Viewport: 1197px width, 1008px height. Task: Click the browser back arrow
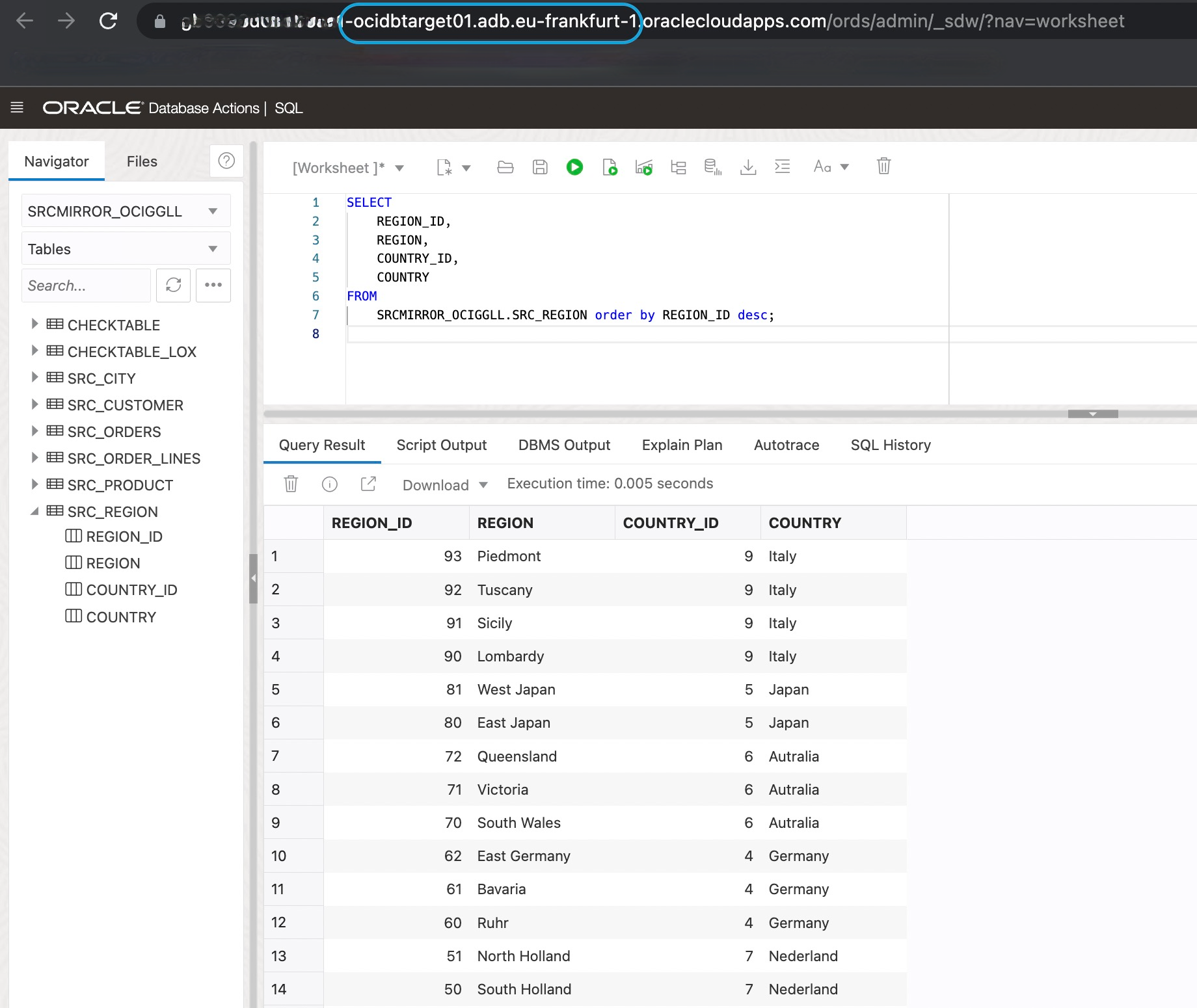25,21
